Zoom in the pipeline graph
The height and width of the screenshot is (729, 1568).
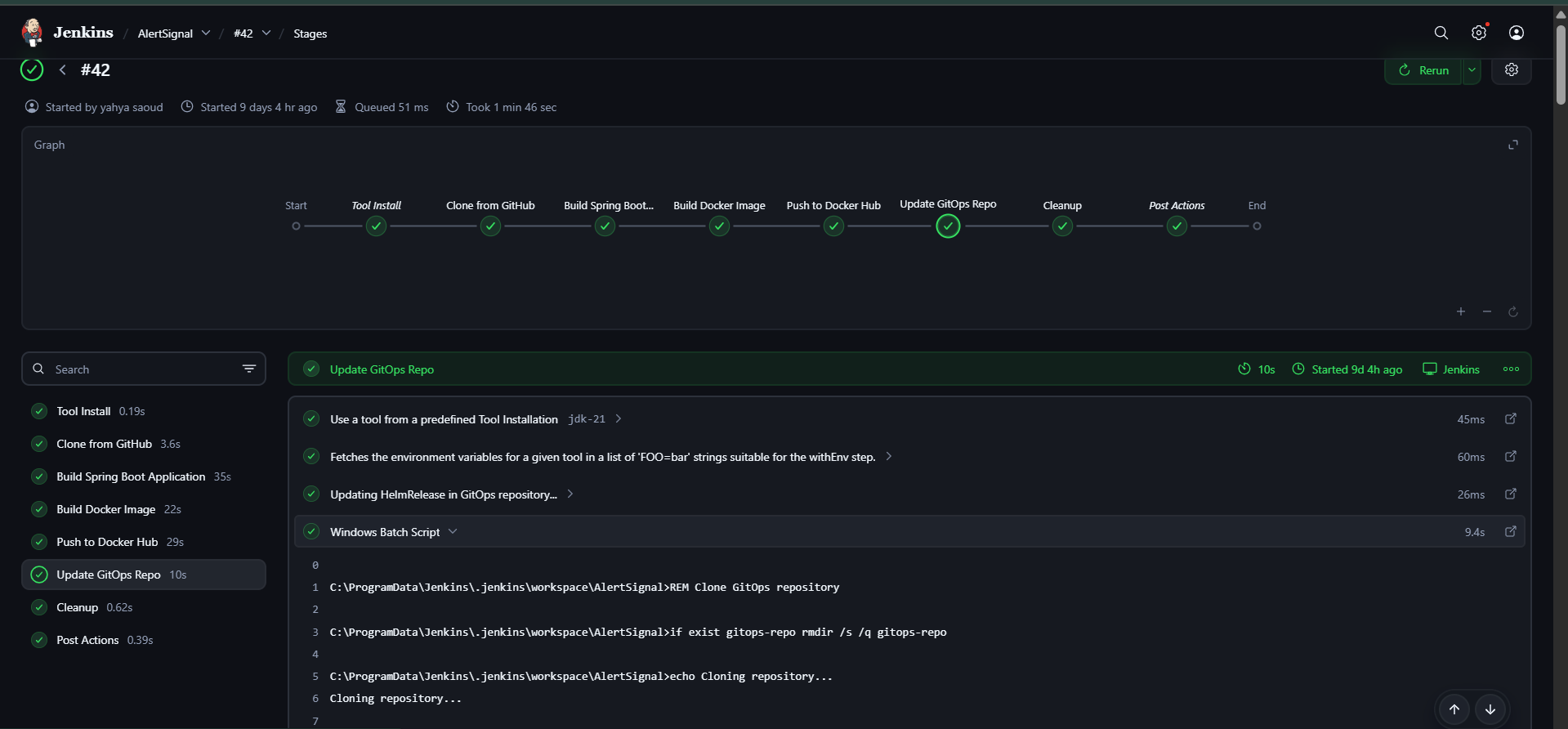click(1460, 311)
